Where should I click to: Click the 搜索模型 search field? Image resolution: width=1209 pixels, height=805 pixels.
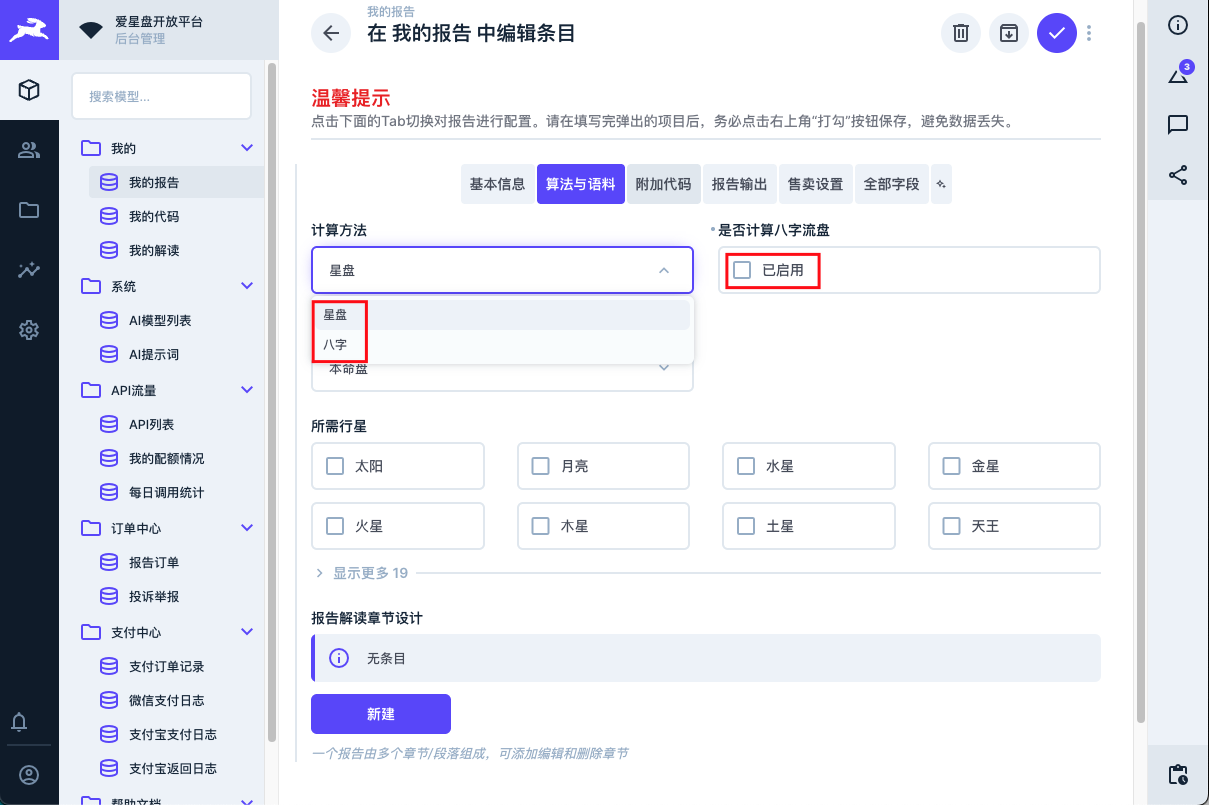coord(161,97)
